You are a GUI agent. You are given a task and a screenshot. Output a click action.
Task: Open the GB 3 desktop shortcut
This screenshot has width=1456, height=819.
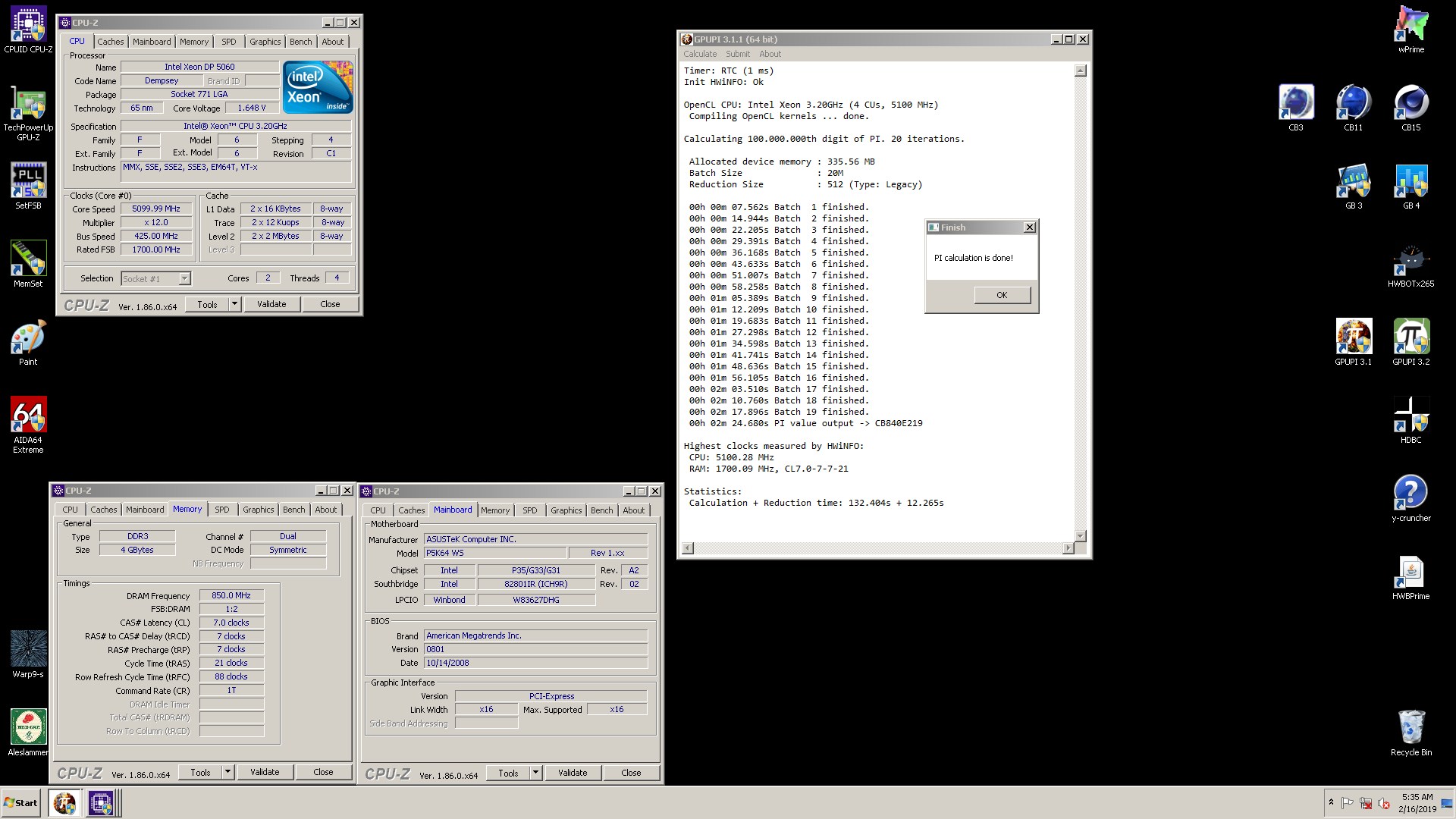(x=1354, y=186)
